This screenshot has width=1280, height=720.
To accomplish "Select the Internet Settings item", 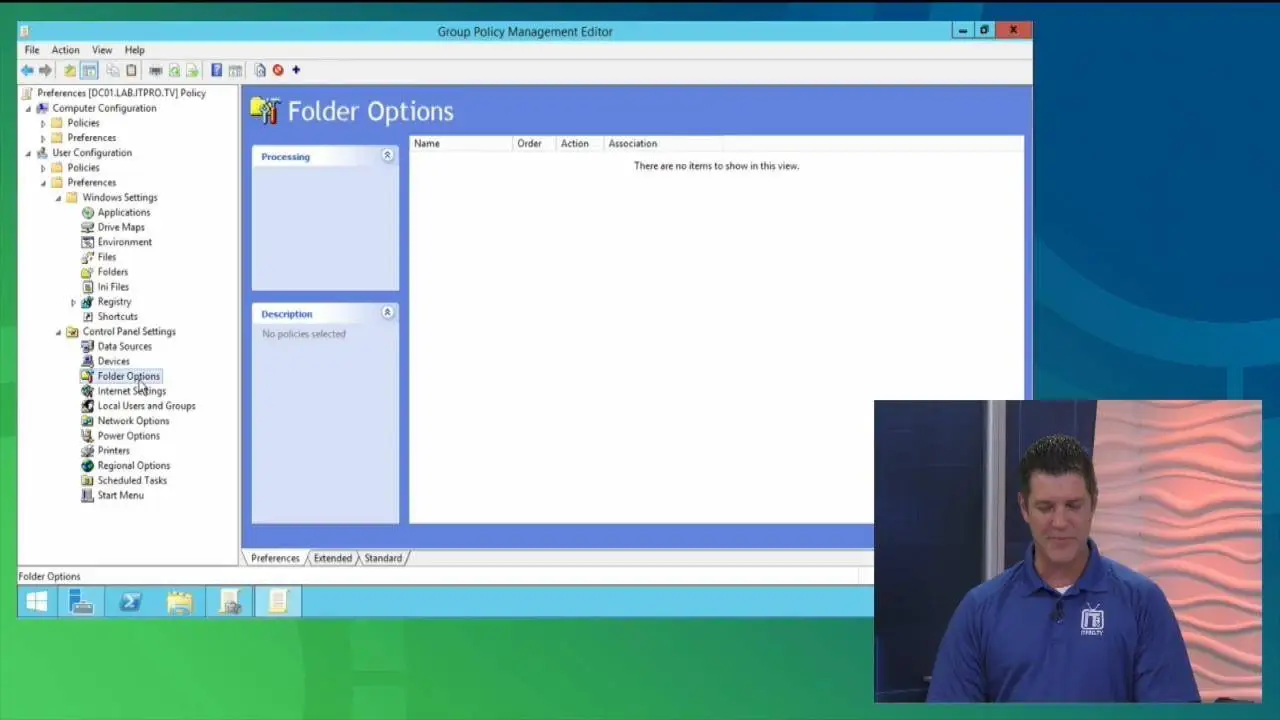I will tap(132, 391).
